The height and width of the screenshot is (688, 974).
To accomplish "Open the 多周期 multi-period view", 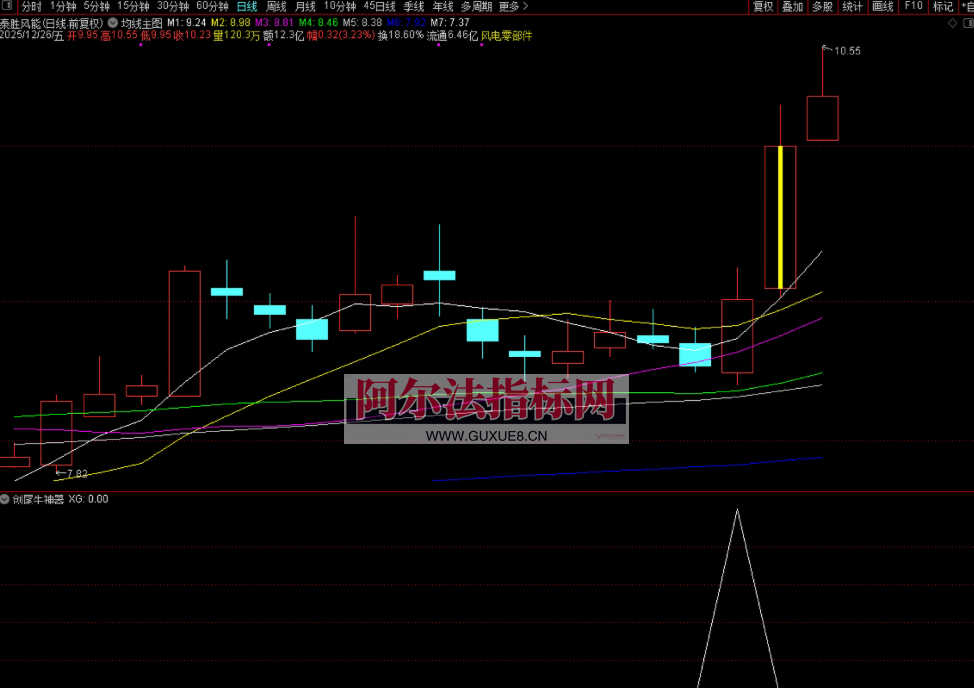I will click(x=476, y=6).
